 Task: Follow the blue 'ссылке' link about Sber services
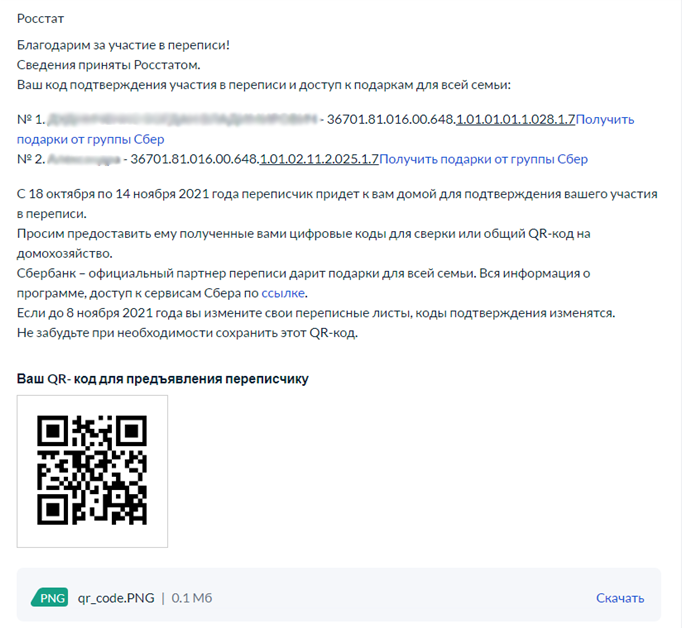[x=283, y=293]
